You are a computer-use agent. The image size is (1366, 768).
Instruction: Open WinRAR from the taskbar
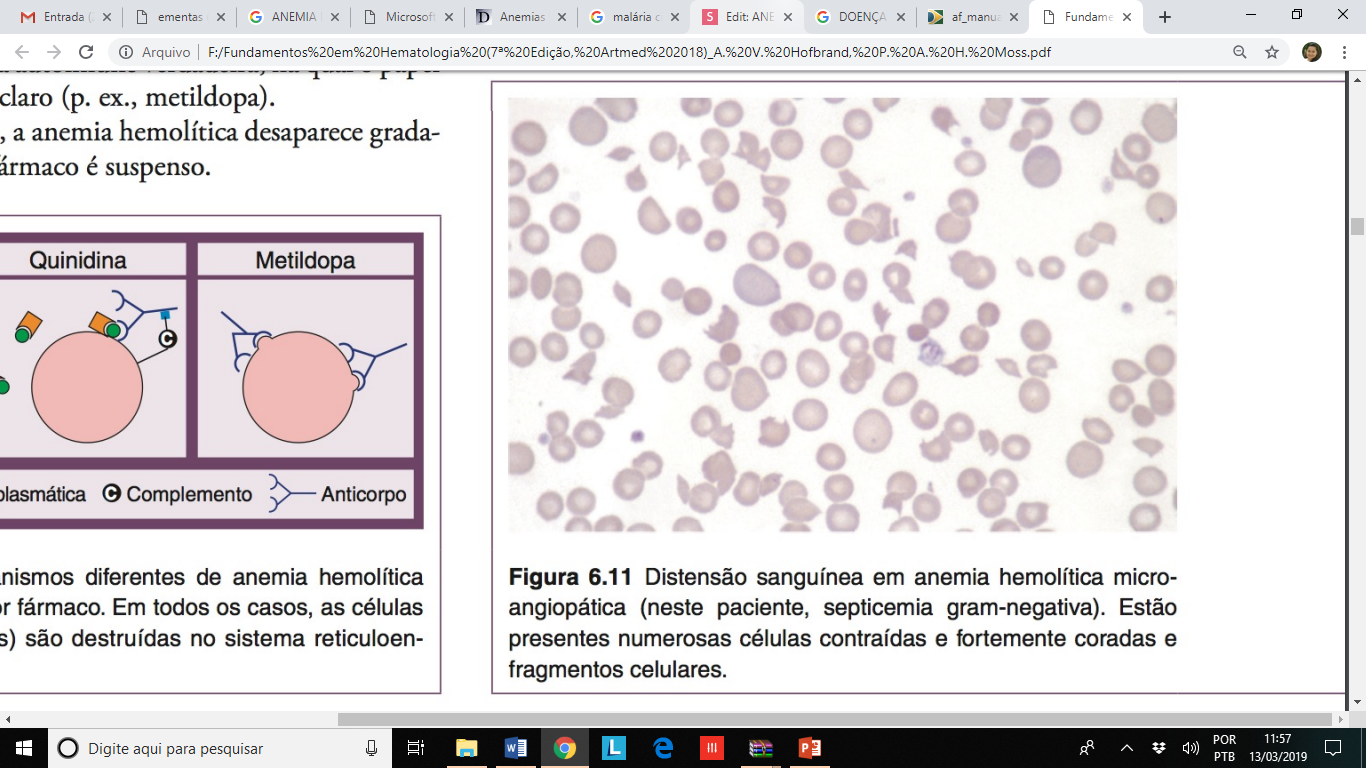point(761,748)
